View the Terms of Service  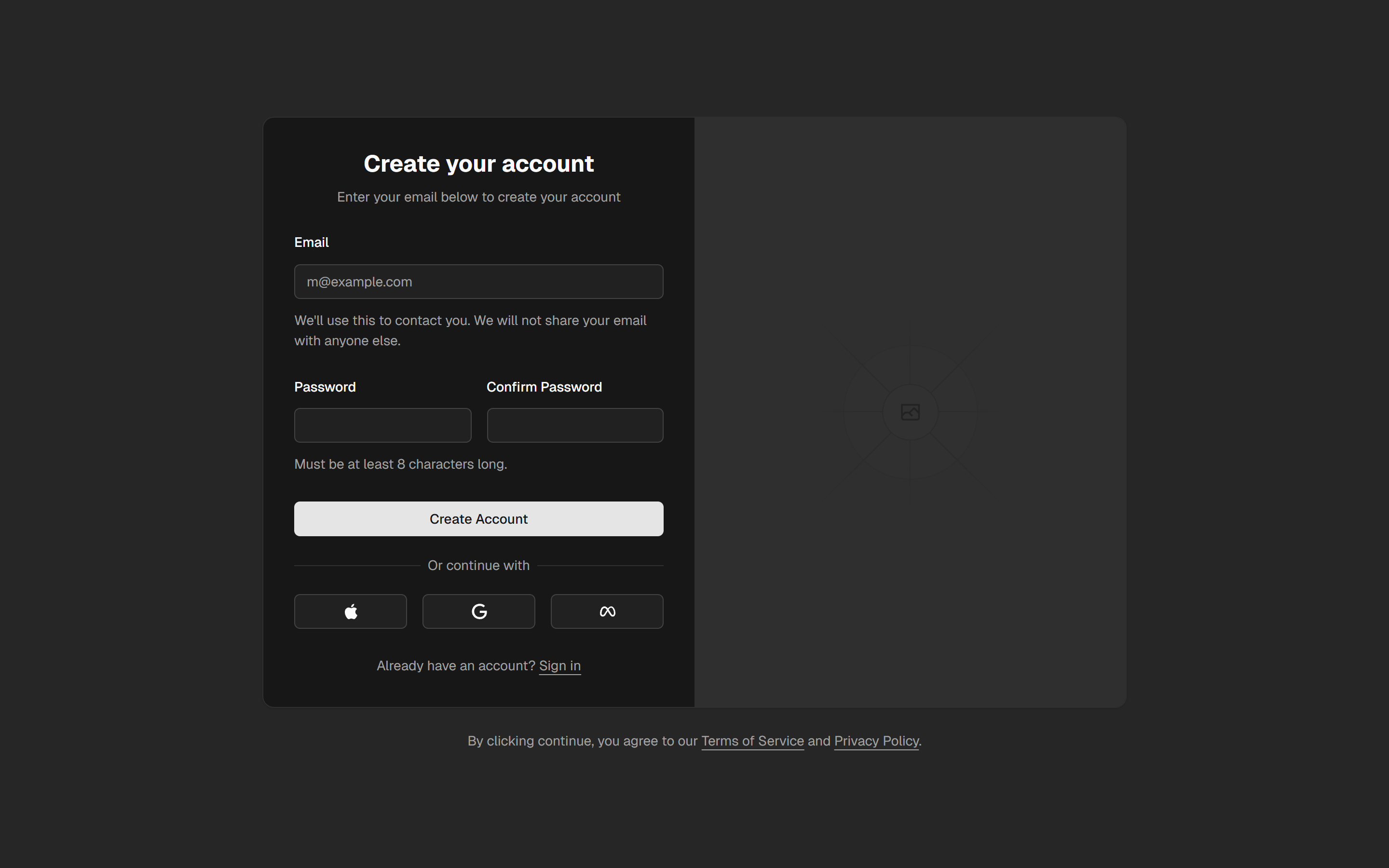(752, 741)
